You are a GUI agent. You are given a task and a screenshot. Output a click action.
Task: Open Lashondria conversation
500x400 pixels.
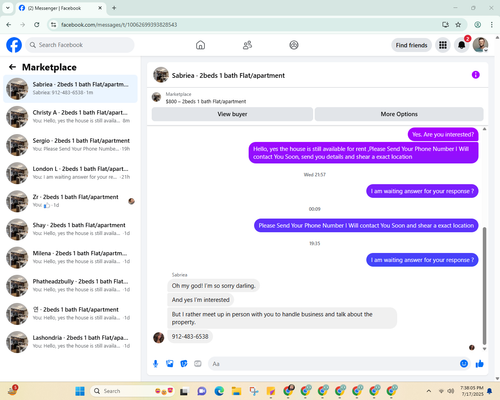click(70, 342)
